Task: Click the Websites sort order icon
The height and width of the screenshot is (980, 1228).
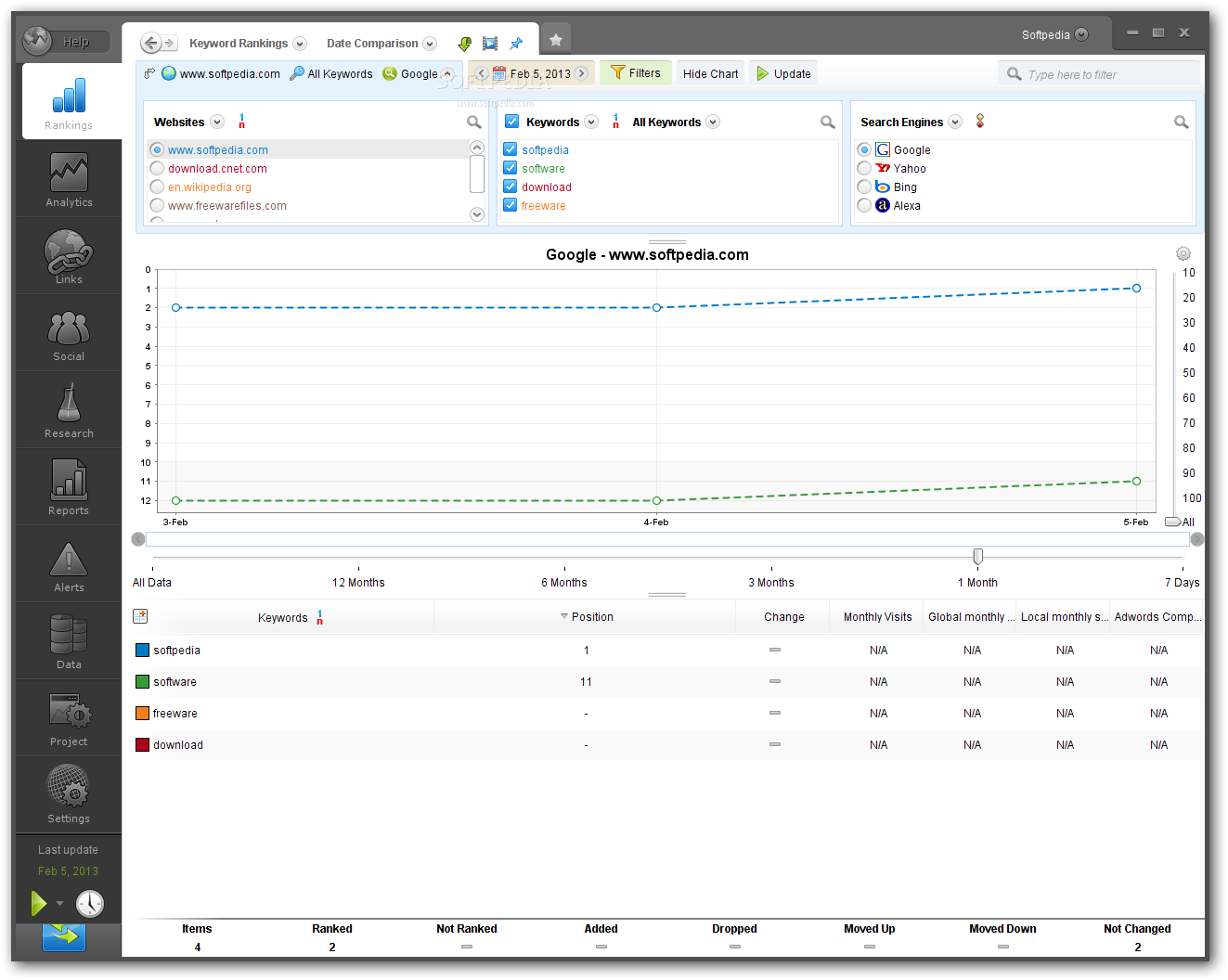Action: (241, 122)
